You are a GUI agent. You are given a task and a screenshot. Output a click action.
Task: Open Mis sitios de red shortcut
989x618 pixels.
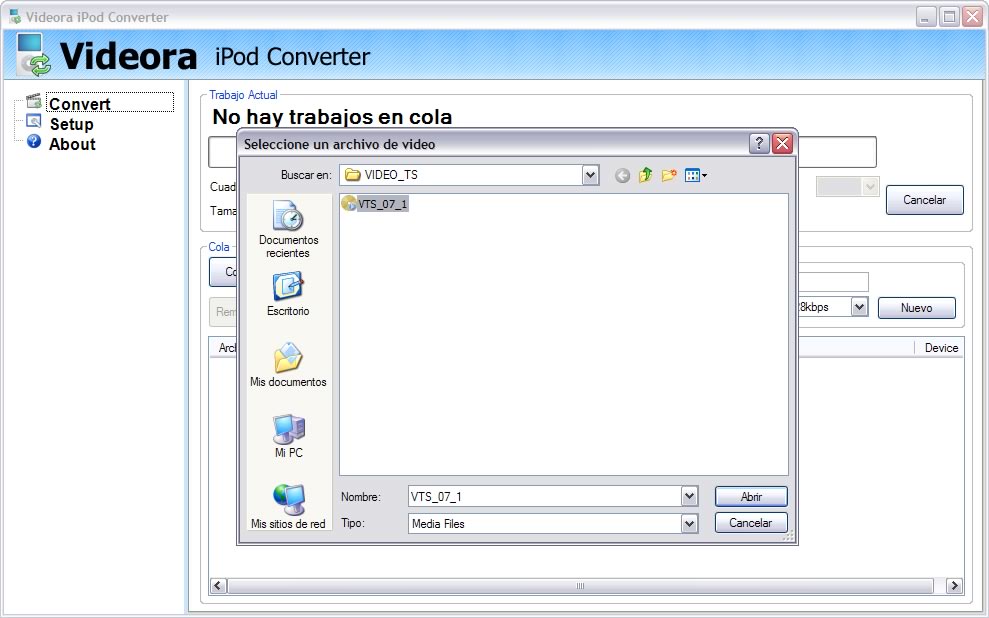click(288, 506)
